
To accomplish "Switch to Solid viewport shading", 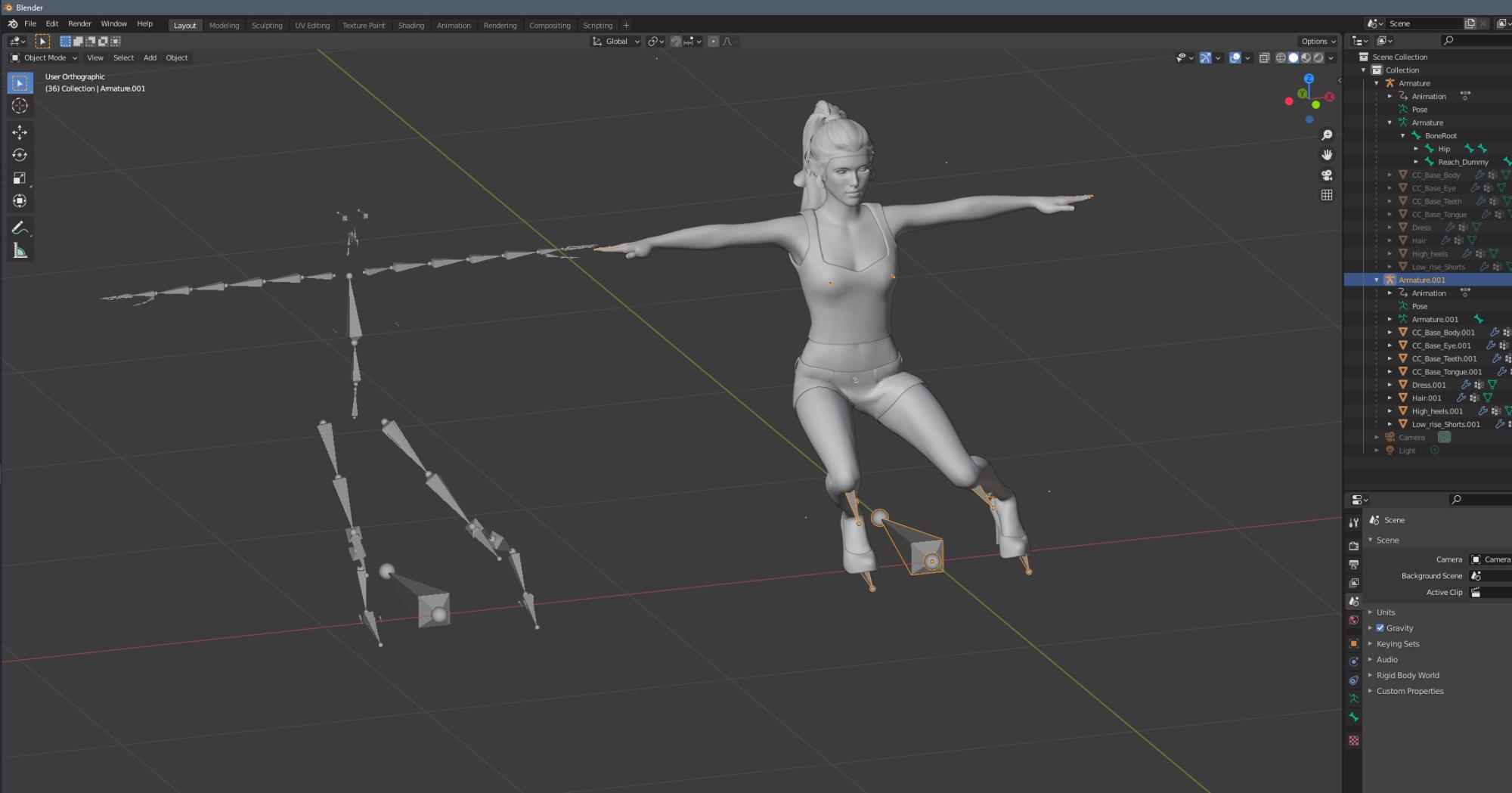I will (x=1294, y=57).
